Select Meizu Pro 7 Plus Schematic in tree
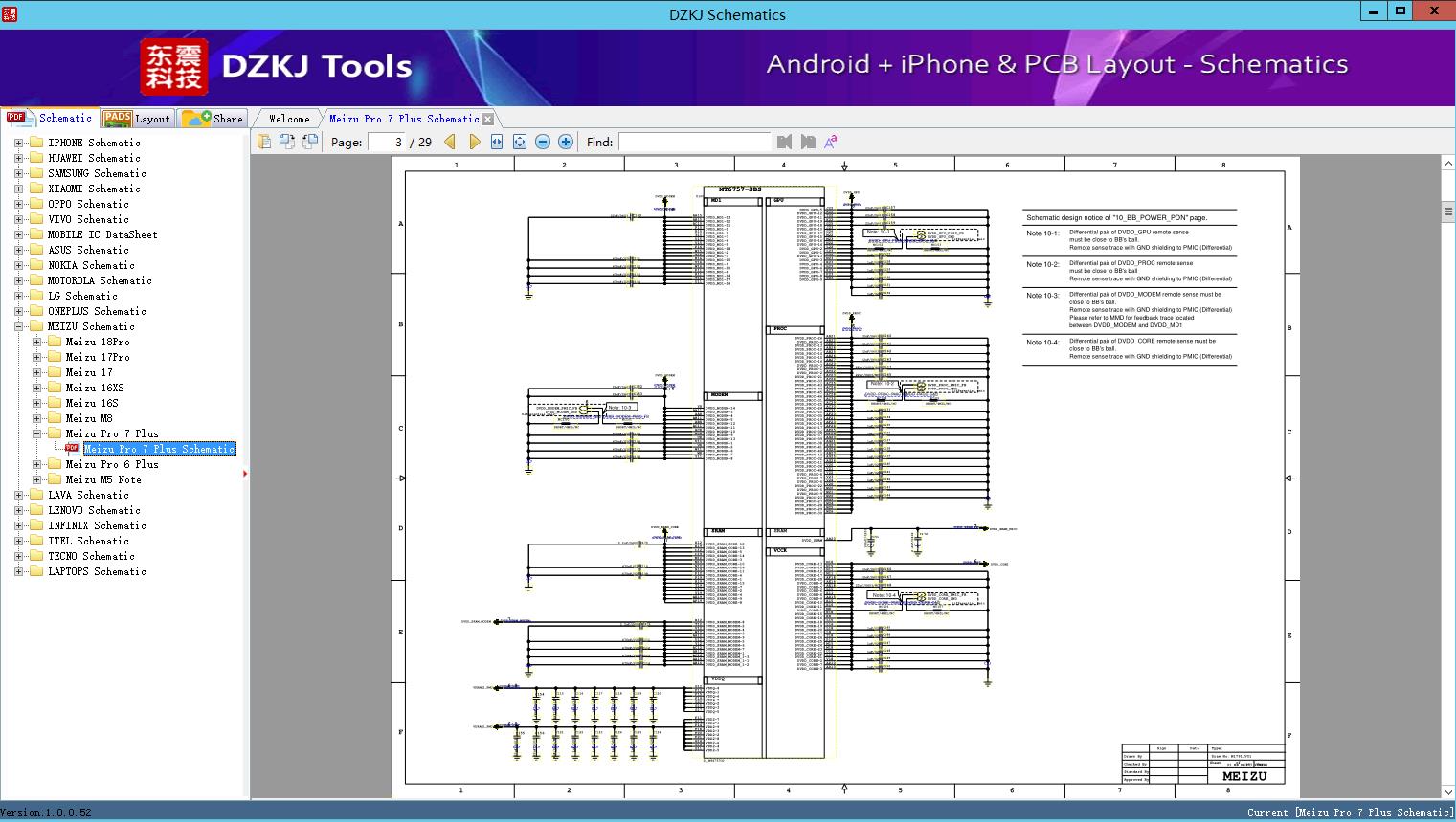This screenshot has width=1456, height=822. (x=159, y=449)
